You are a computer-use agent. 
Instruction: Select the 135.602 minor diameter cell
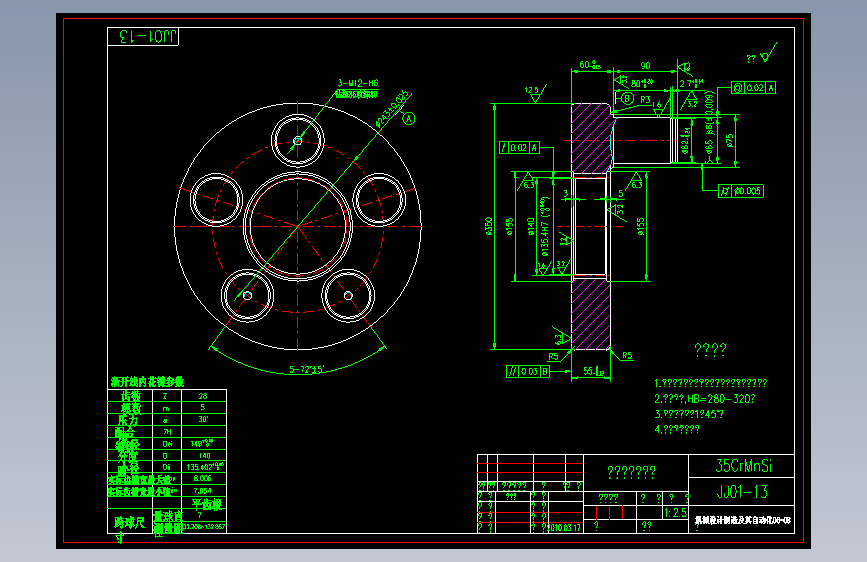[x=205, y=467]
